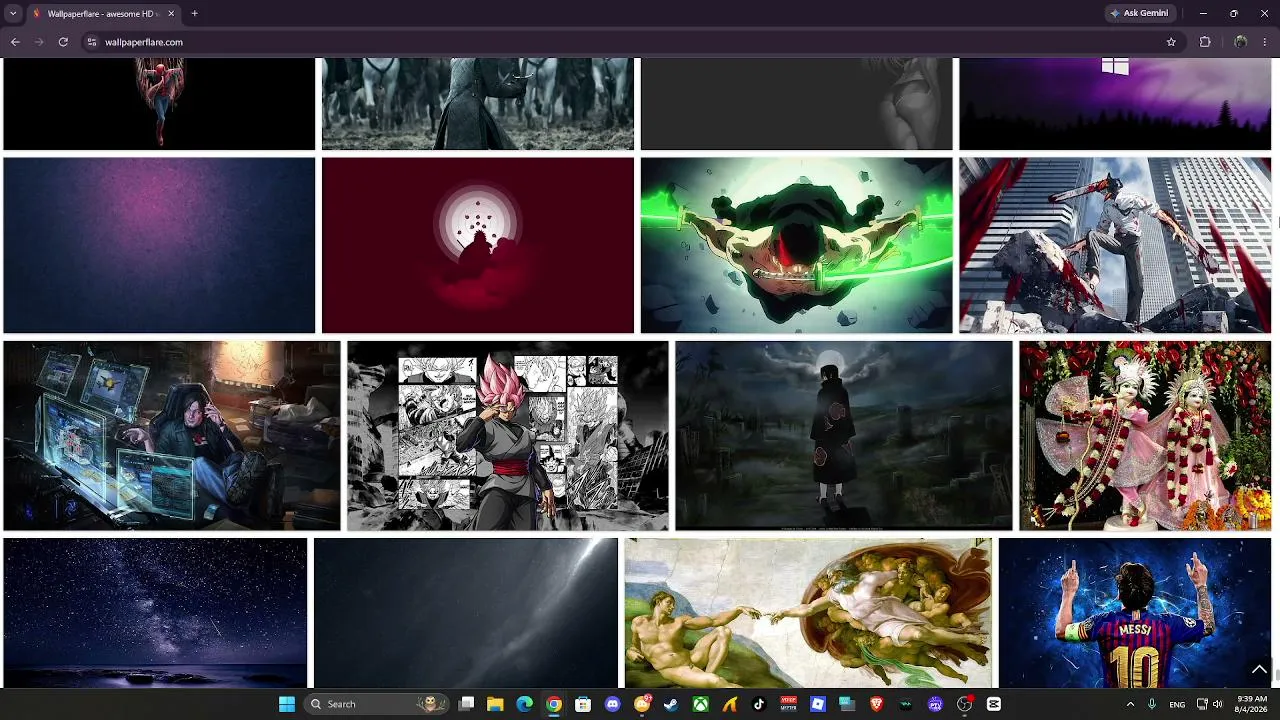Open the browser Extensions puzzle icon
The width and height of the screenshot is (1280, 720).
tap(1205, 42)
